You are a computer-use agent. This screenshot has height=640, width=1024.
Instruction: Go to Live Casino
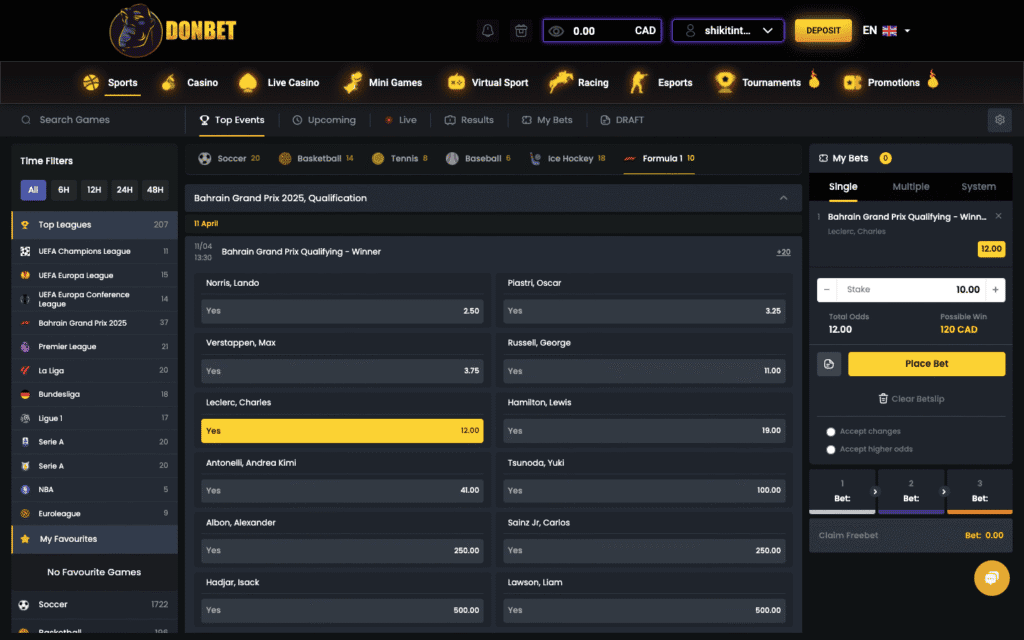click(279, 82)
